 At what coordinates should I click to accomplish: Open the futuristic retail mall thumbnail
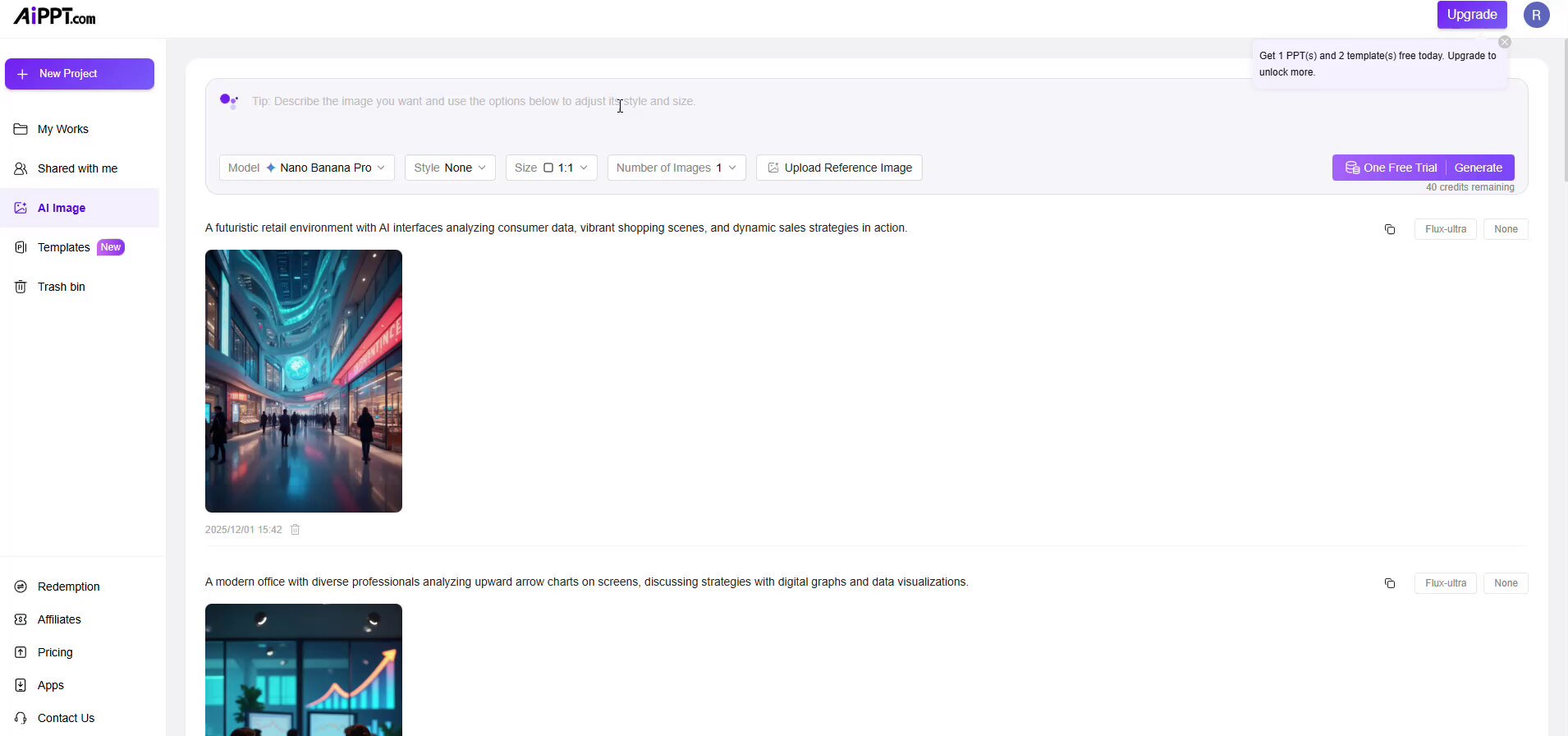tap(304, 381)
